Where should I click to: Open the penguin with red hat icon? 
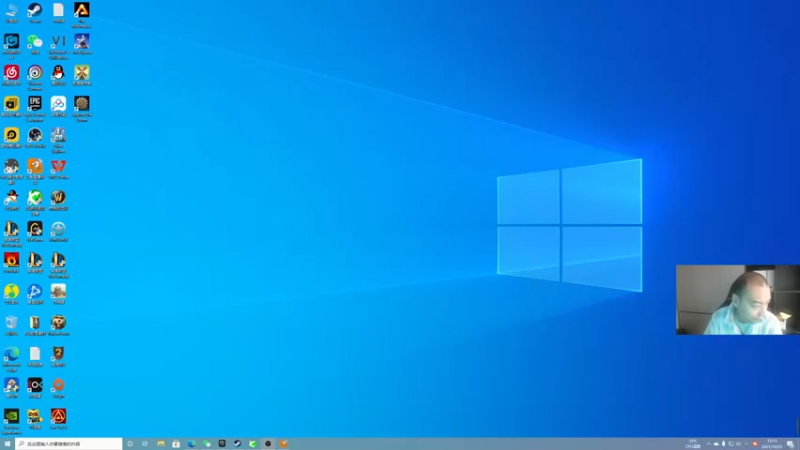pyautogui.click(x=11, y=199)
